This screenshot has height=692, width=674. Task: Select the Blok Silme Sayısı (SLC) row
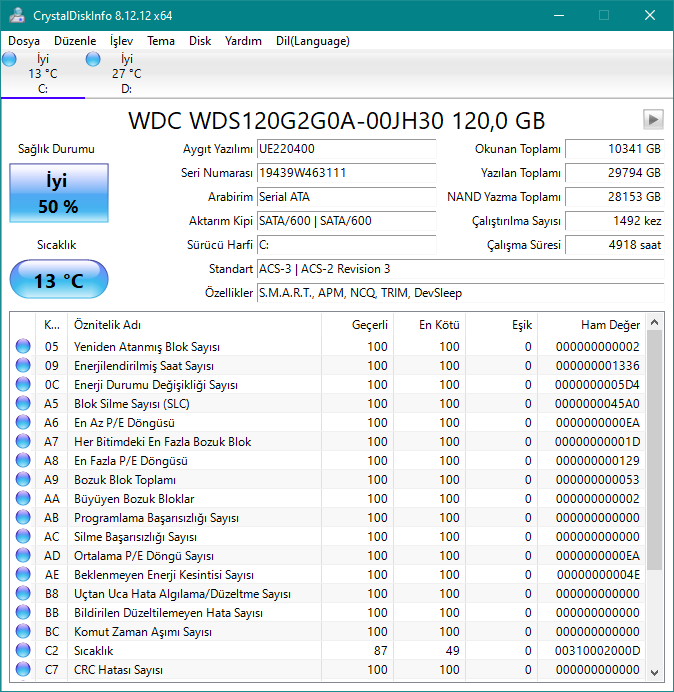[328, 403]
